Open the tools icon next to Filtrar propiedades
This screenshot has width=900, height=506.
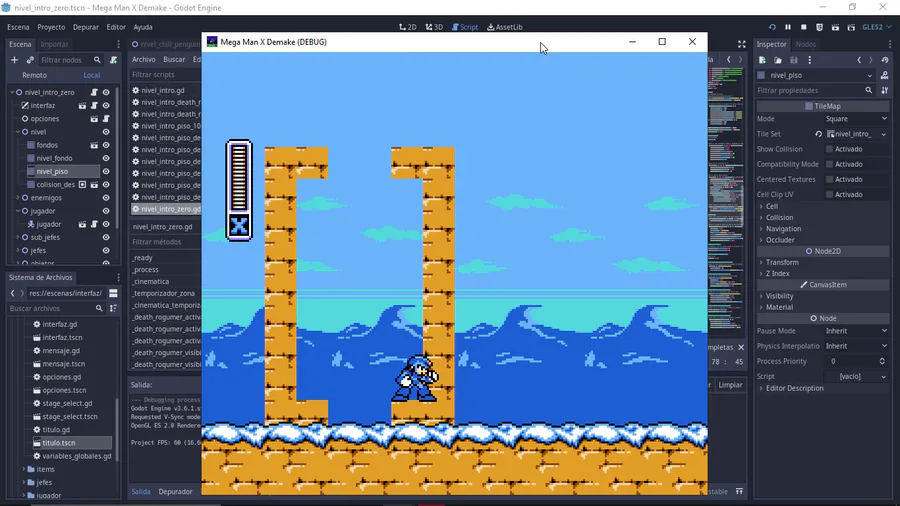coord(885,91)
